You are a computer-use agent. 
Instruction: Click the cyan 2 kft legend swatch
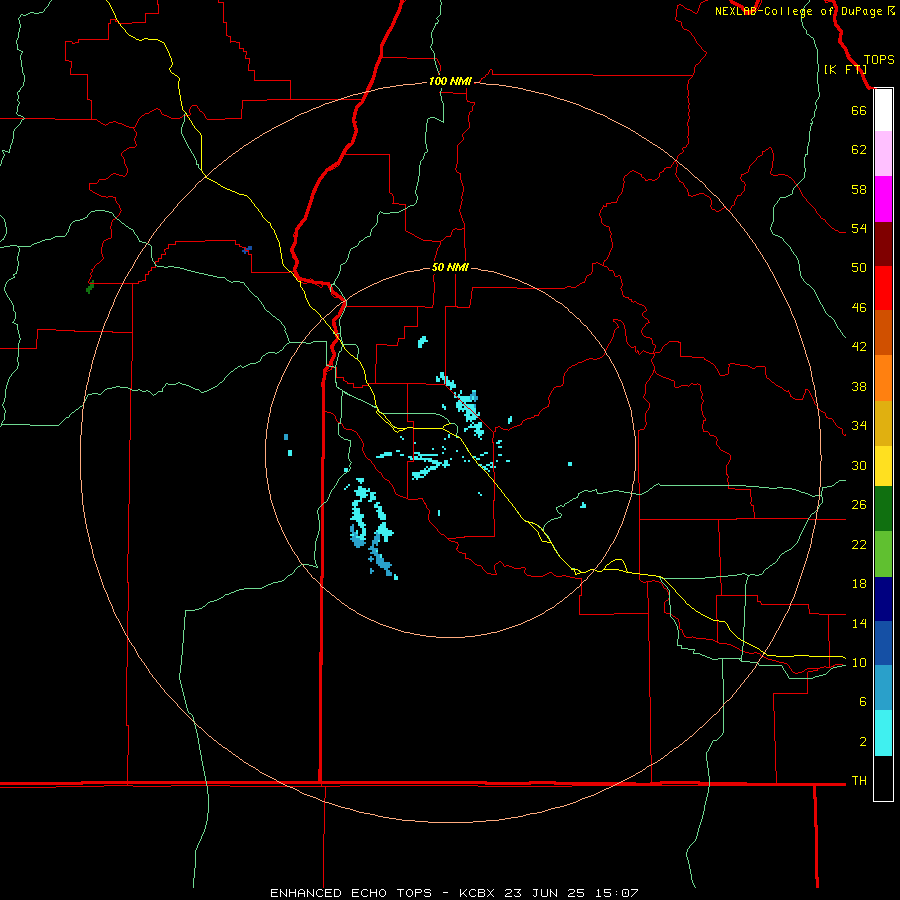click(x=883, y=733)
